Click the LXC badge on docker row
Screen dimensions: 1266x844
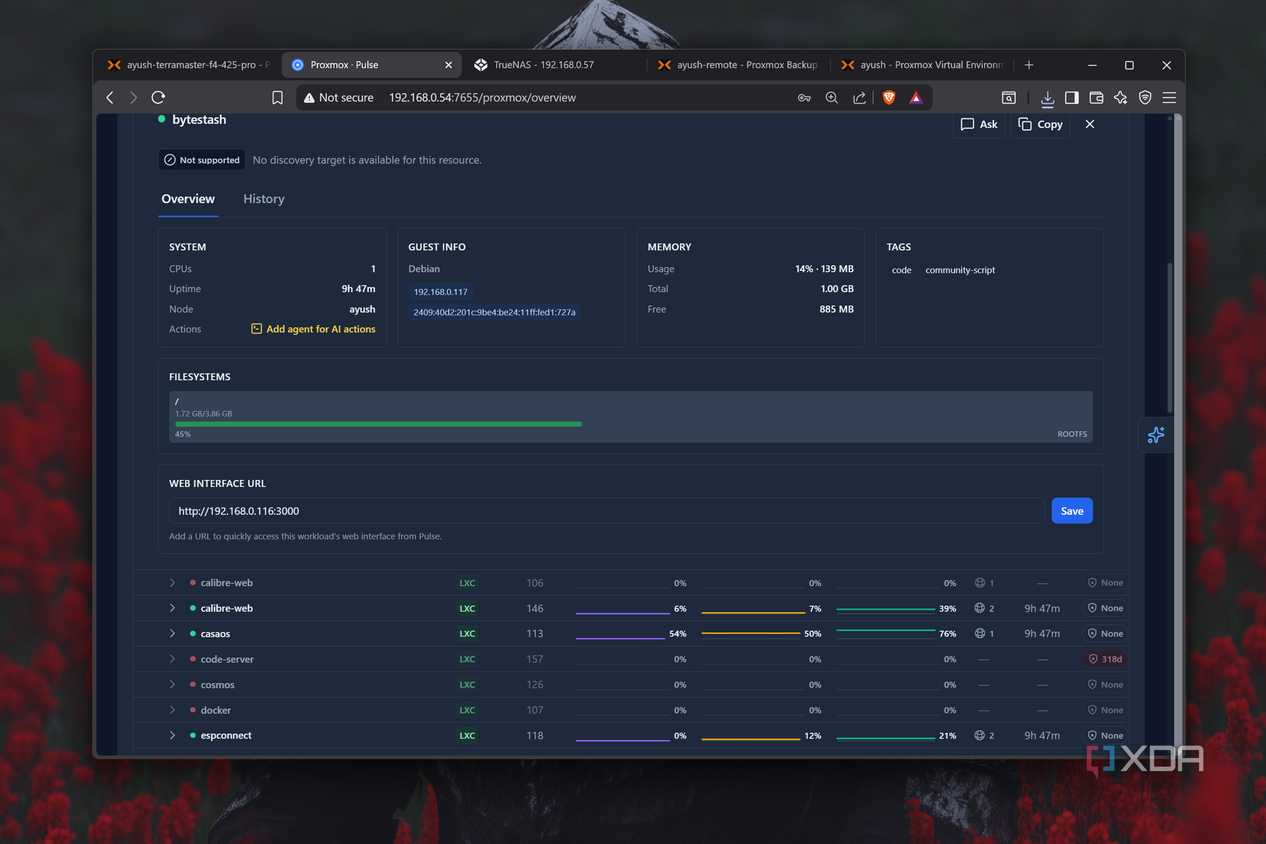coord(467,710)
